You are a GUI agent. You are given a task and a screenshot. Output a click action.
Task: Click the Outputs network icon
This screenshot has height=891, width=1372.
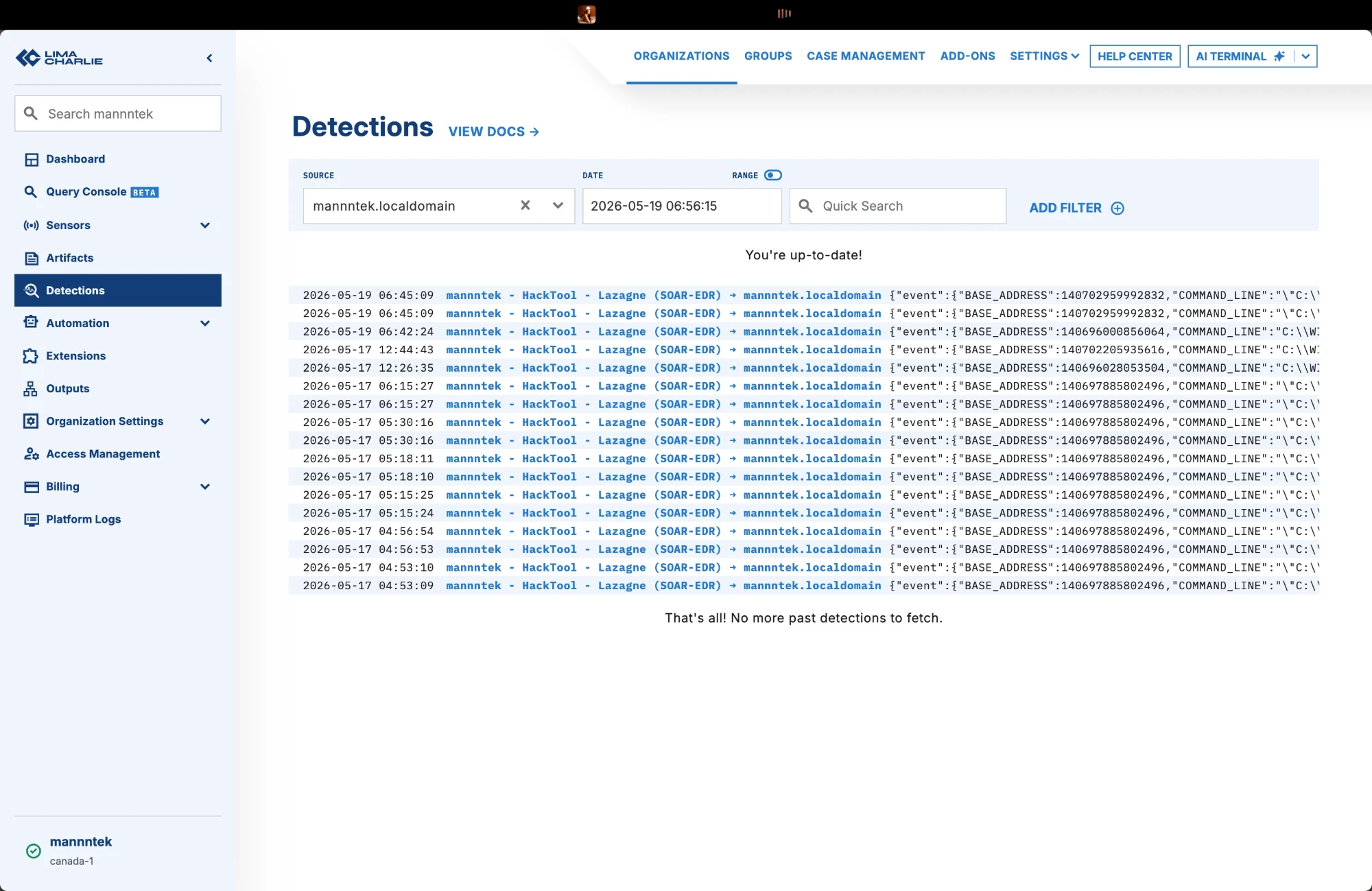click(31, 389)
